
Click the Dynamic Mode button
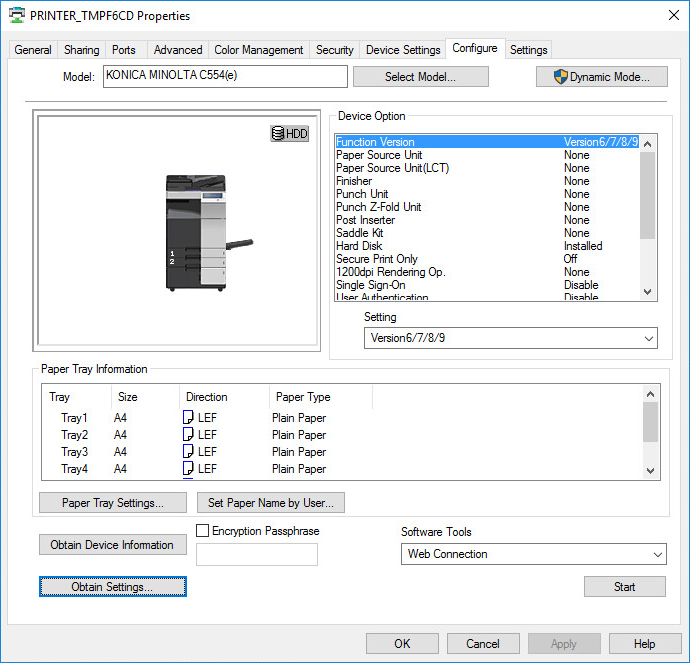click(601, 77)
